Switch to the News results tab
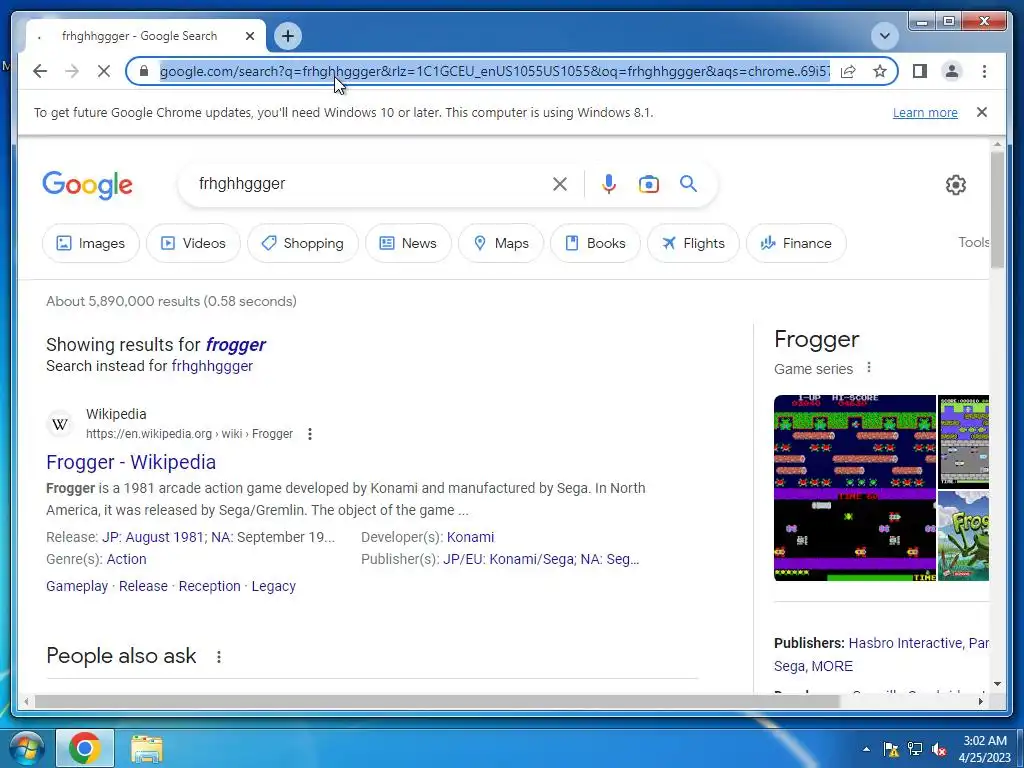 tap(408, 243)
